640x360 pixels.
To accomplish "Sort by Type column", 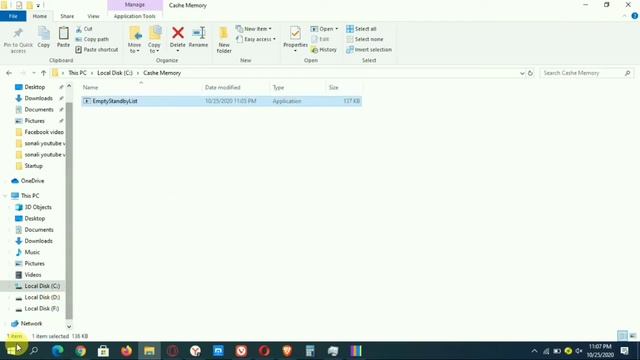I will click(x=297, y=87).
